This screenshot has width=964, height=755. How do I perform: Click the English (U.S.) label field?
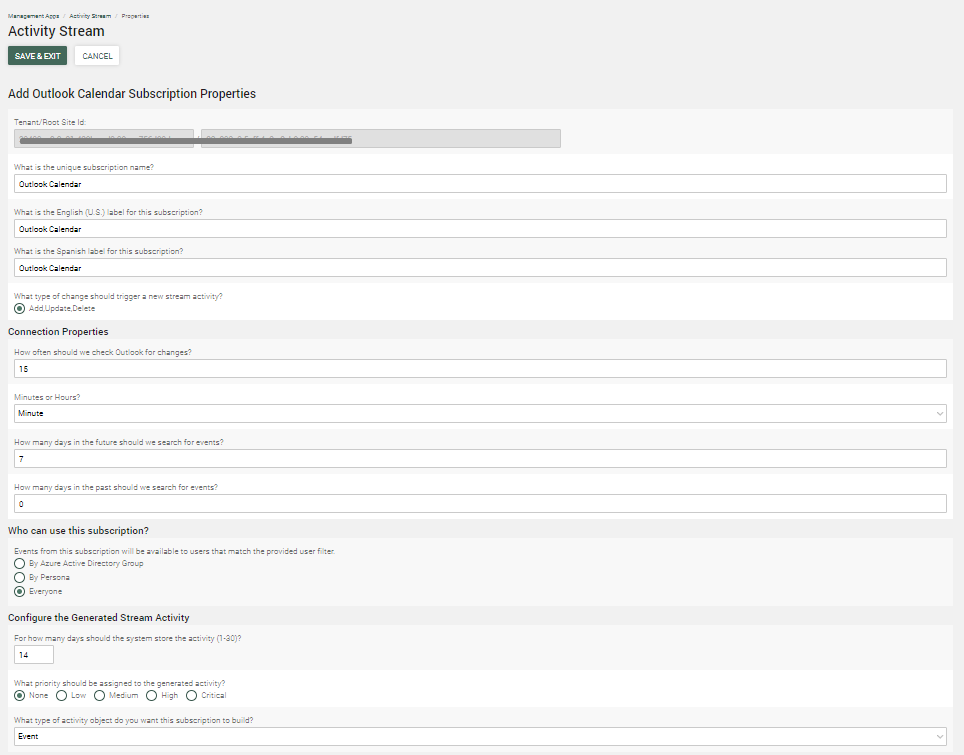(480, 229)
